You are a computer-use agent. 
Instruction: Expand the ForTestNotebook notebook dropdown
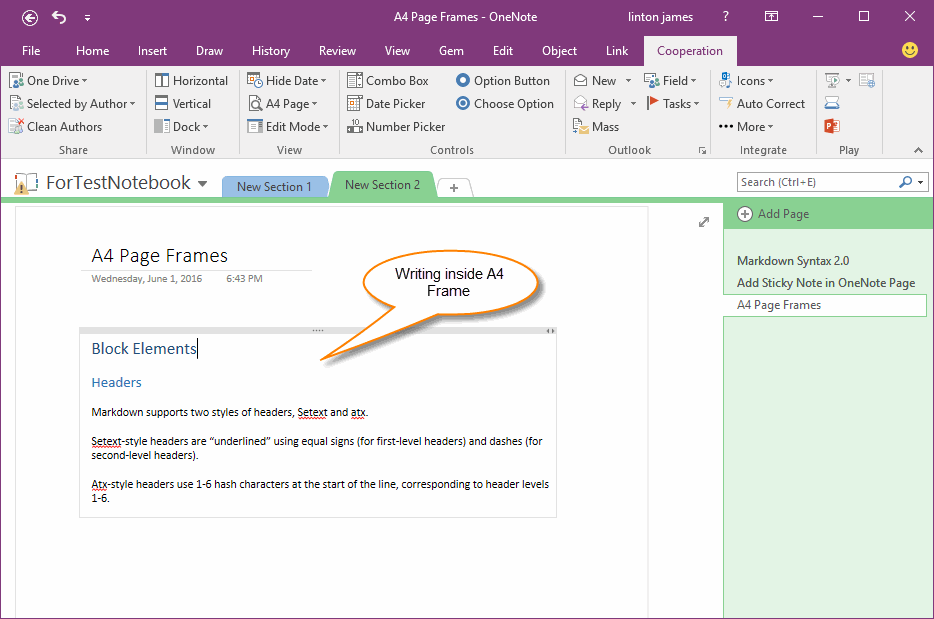tap(203, 183)
